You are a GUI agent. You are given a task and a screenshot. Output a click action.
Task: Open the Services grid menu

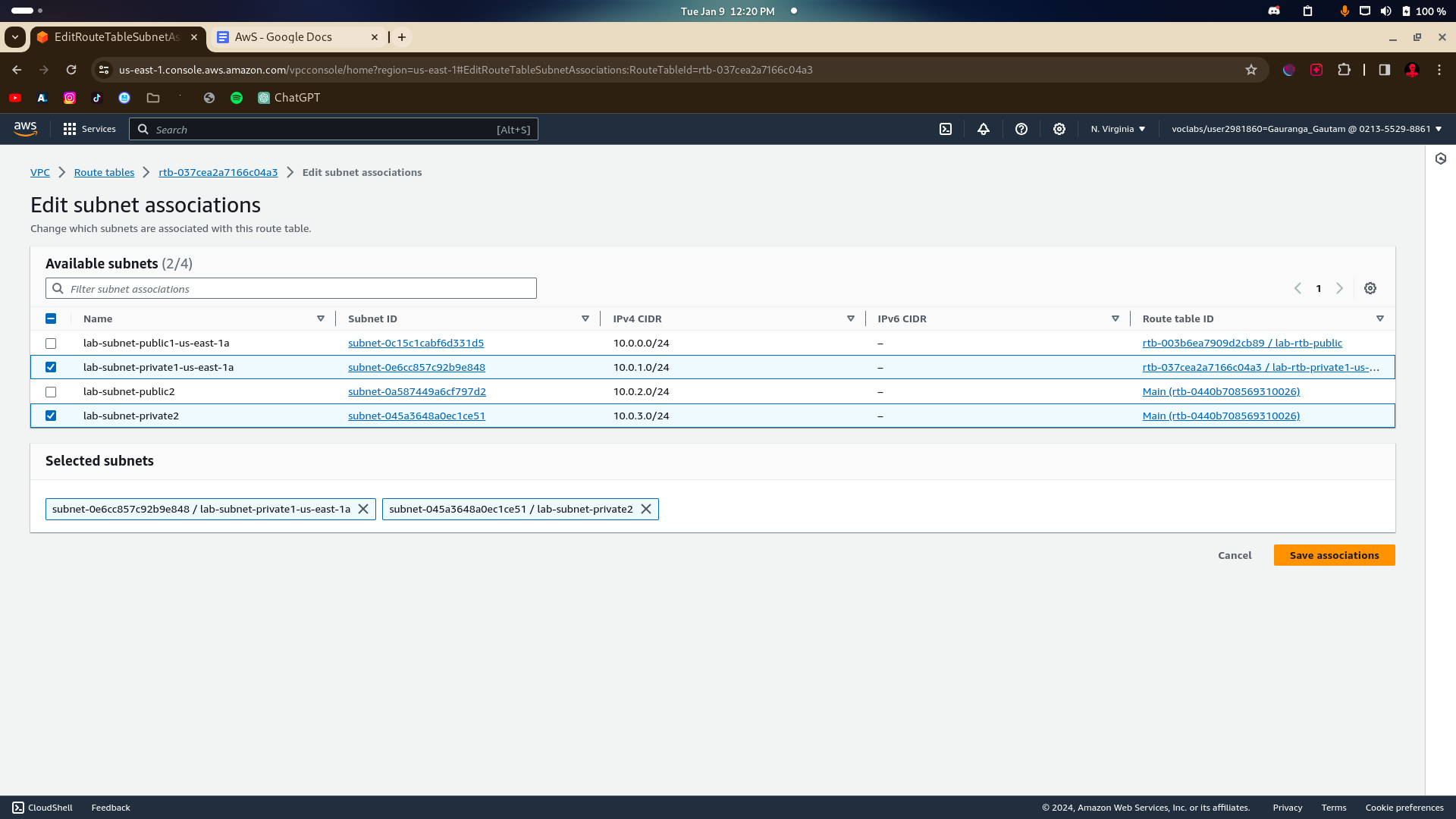click(89, 129)
